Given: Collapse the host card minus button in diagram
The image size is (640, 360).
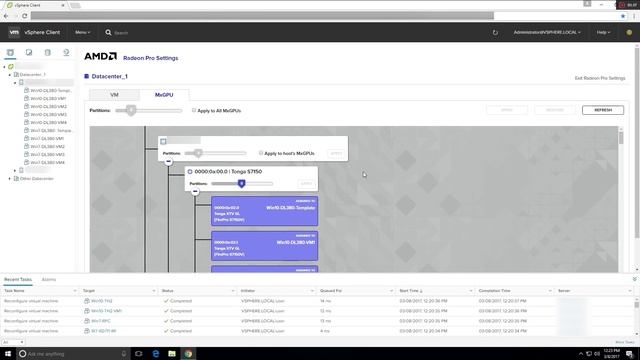Looking at the screenshot, I should pyautogui.click(x=169, y=162).
